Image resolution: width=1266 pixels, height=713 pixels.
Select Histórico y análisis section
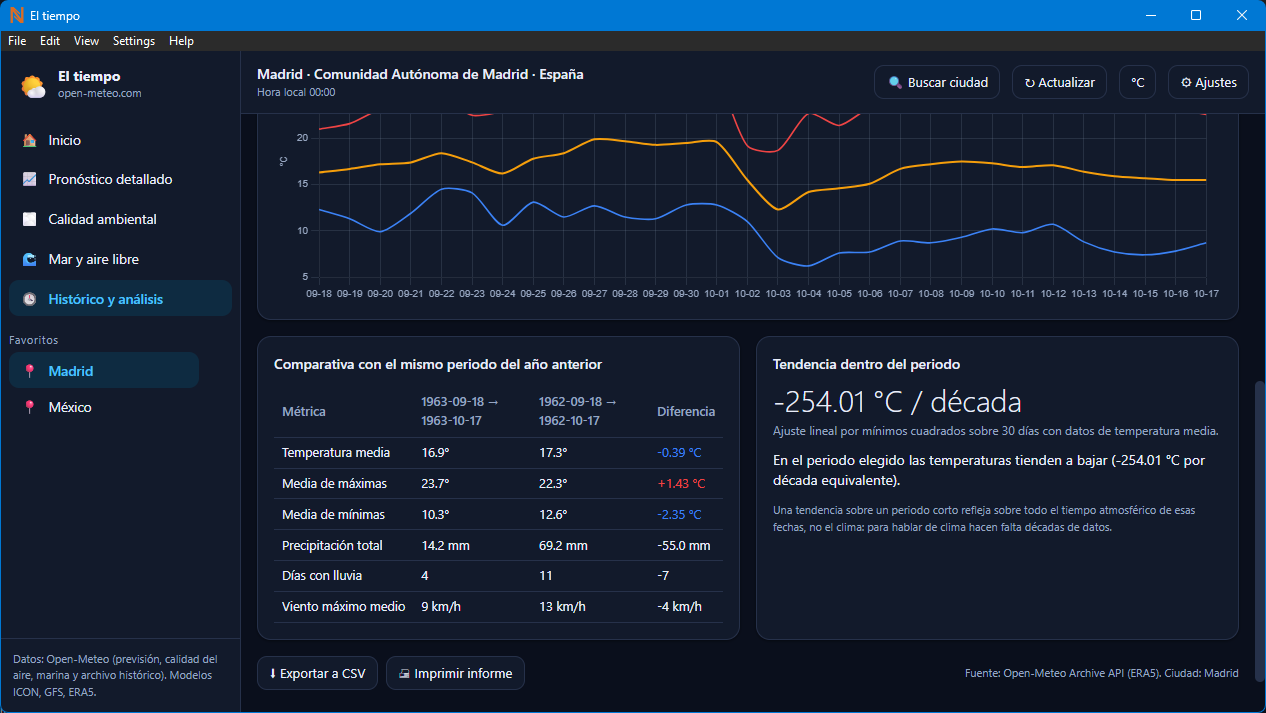point(120,299)
